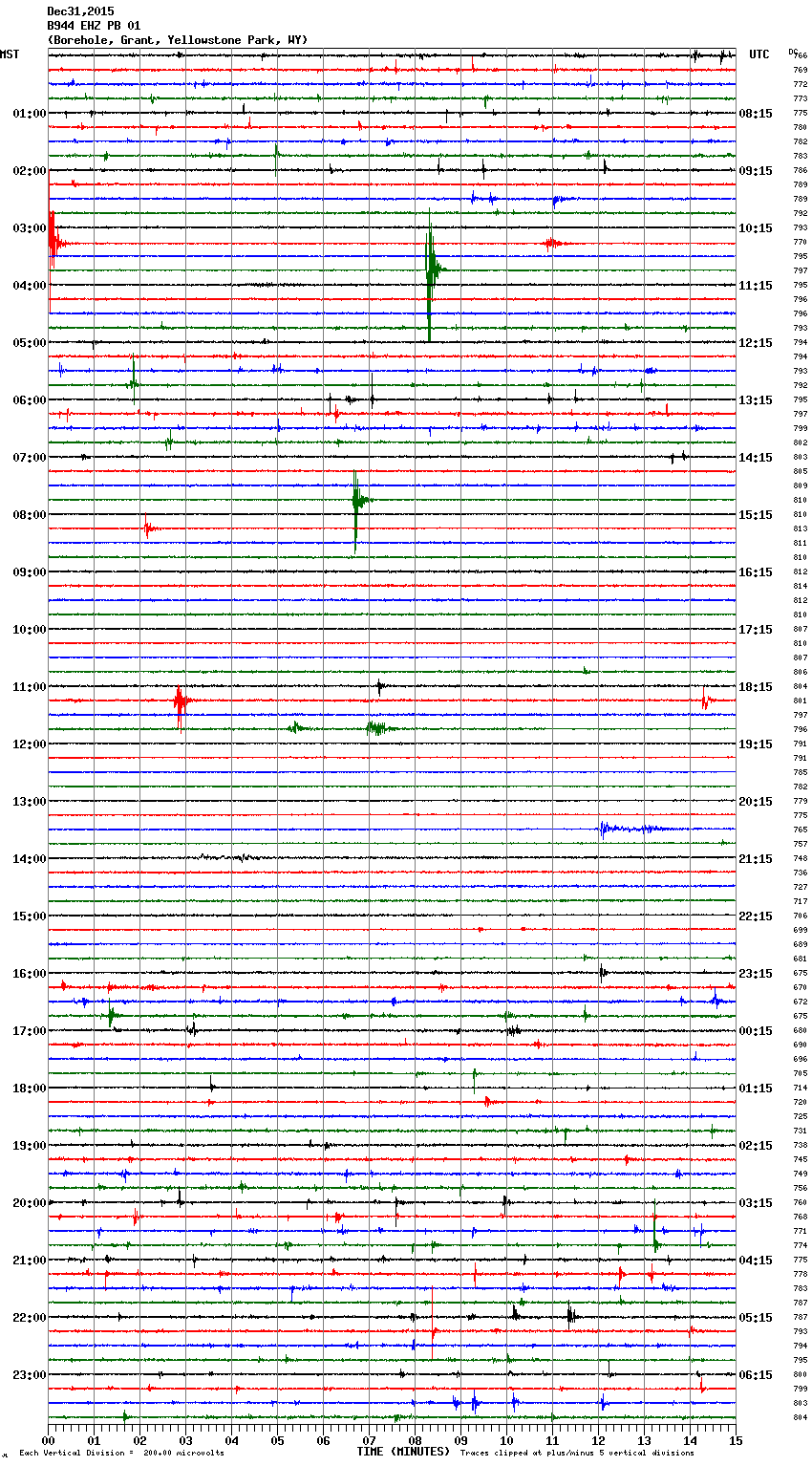Click the 20:15 UTC row label
This screenshot has width=812, height=1466.
pyautogui.click(x=756, y=802)
